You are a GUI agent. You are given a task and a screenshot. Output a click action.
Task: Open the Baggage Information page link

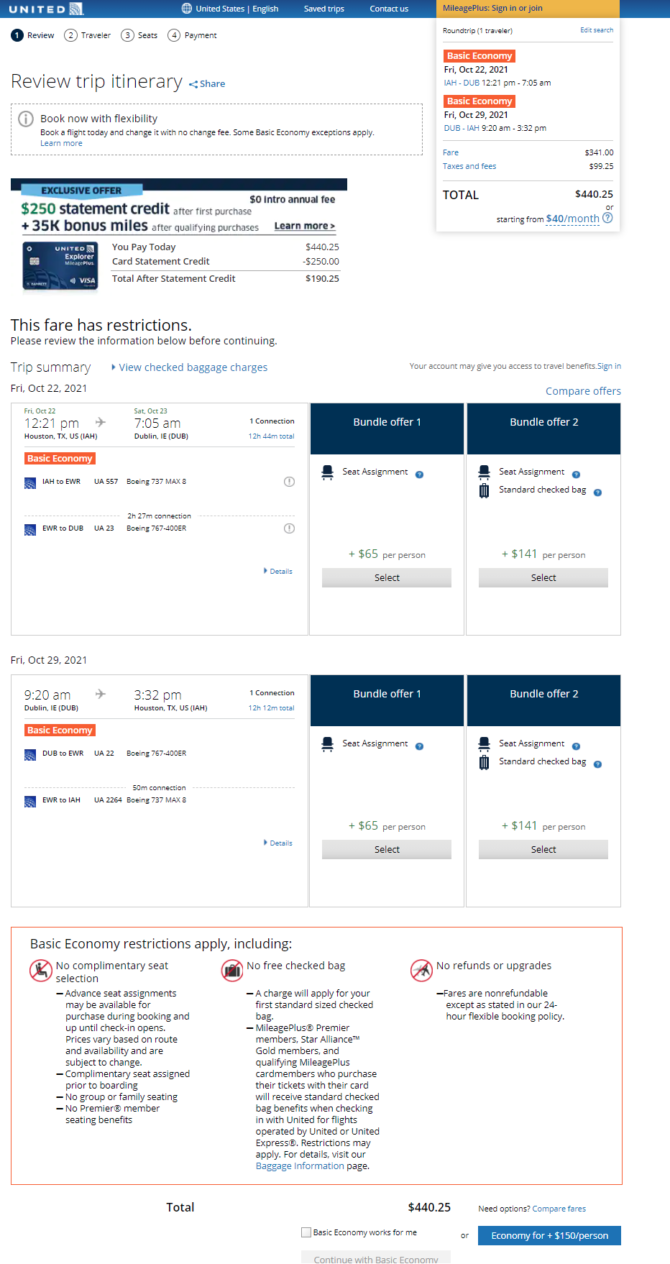click(300, 1166)
